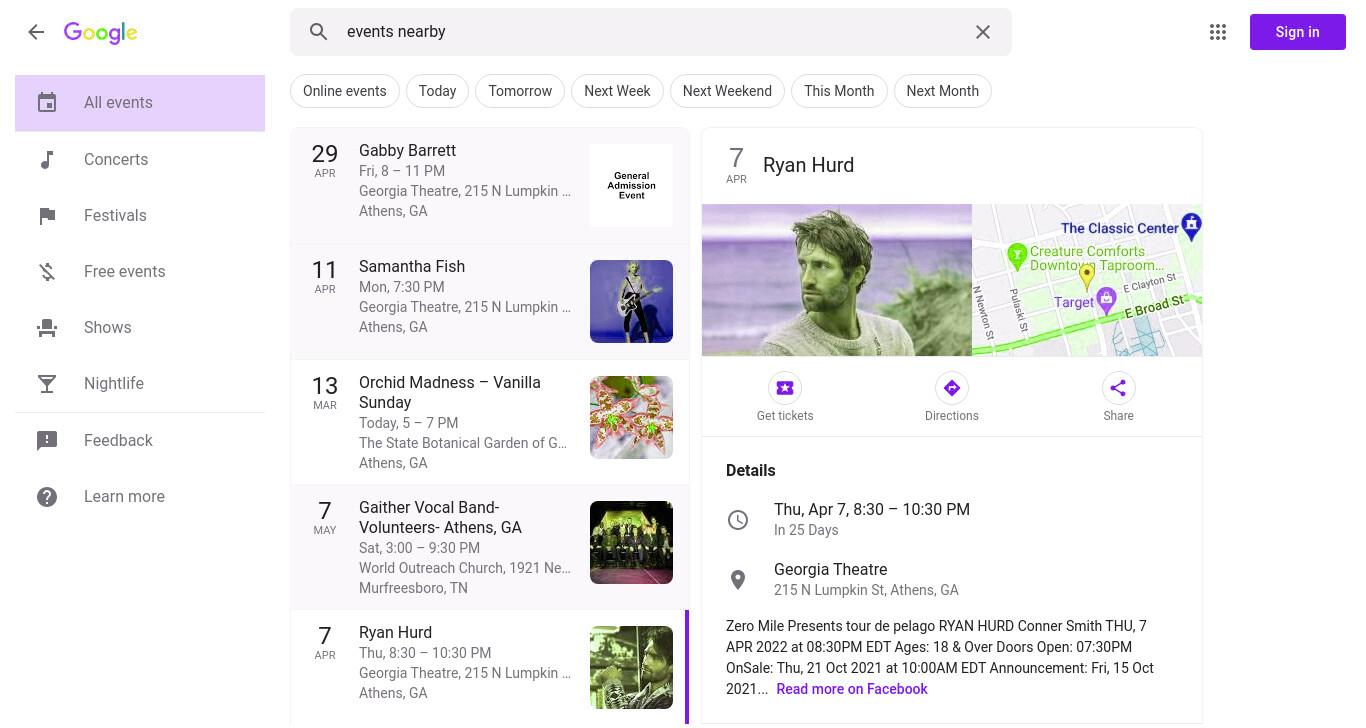
Task: Open Concerts category
Action: (x=140, y=159)
